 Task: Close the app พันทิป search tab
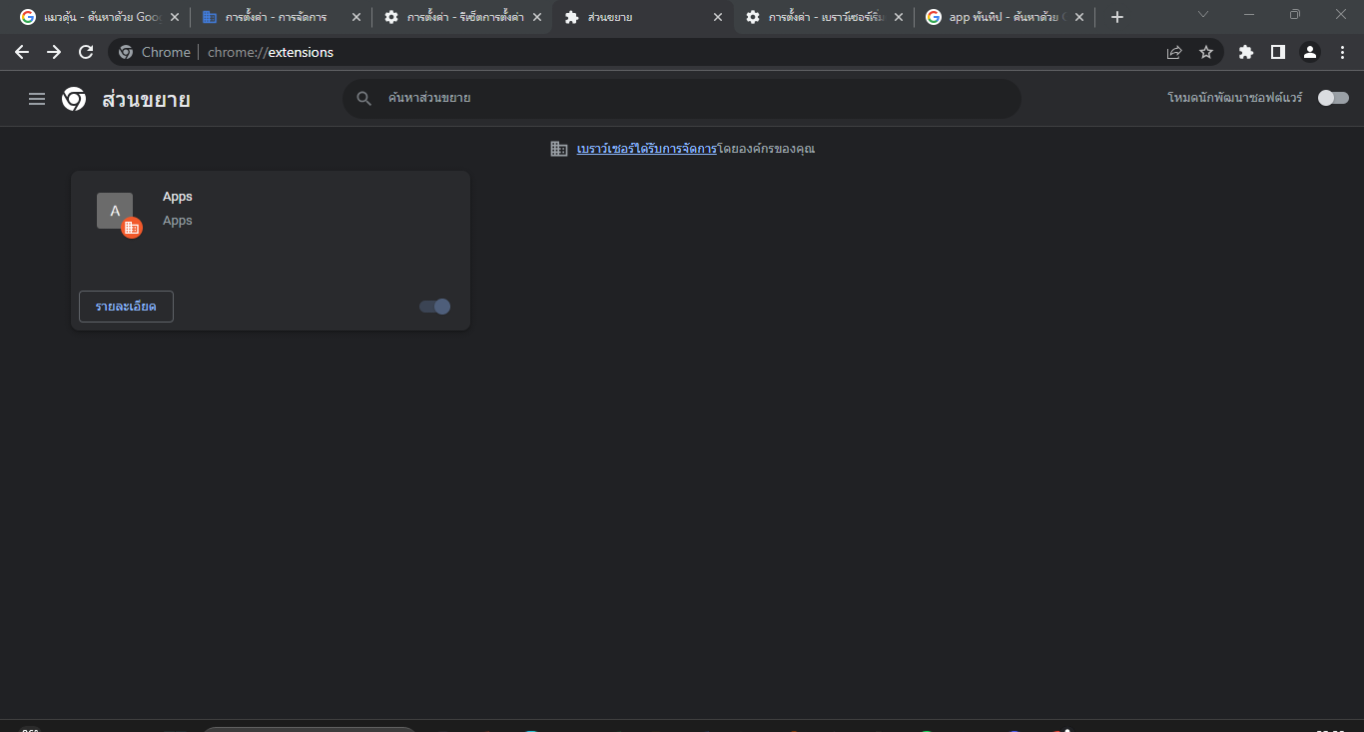coord(1079,17)
